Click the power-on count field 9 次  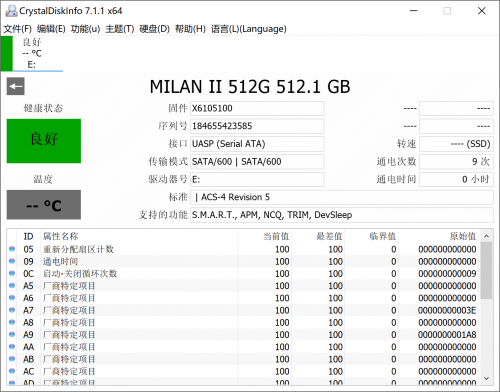click(x=456, y=162)
